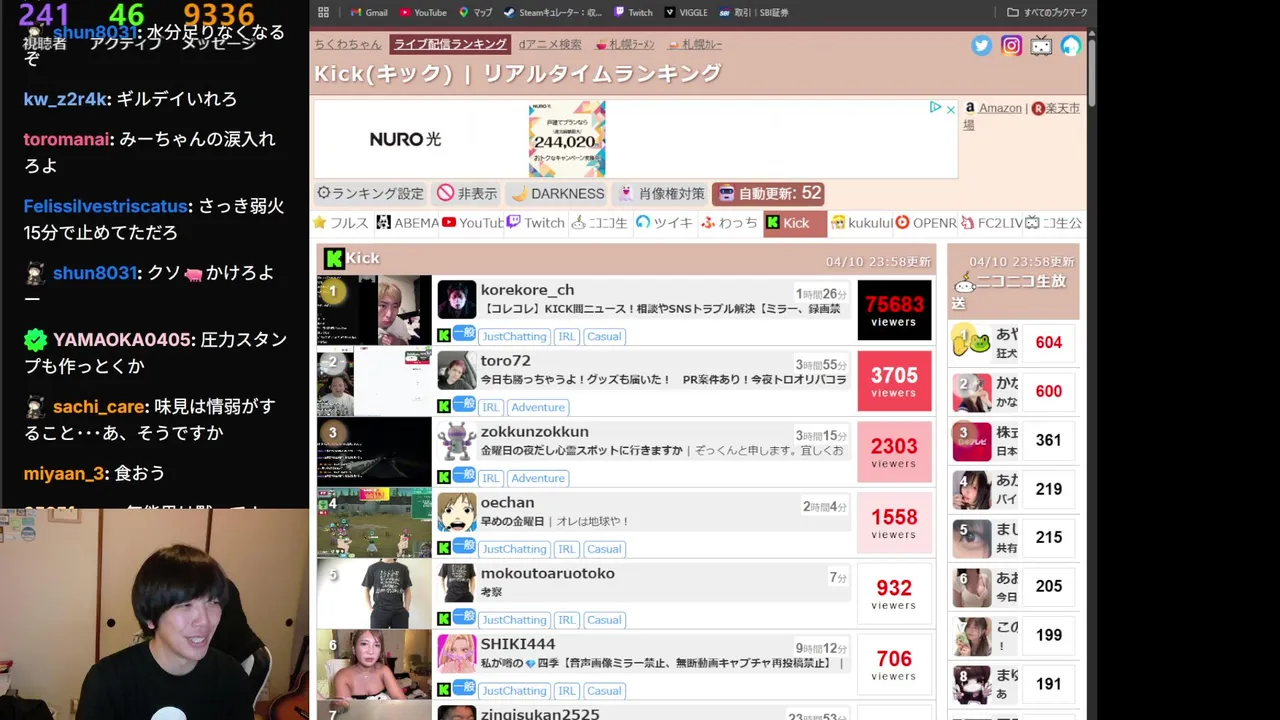Image resolution: width=1280 pixels, height=720 pixels.
Task: Switch to フルス tab
Action: 341,223
